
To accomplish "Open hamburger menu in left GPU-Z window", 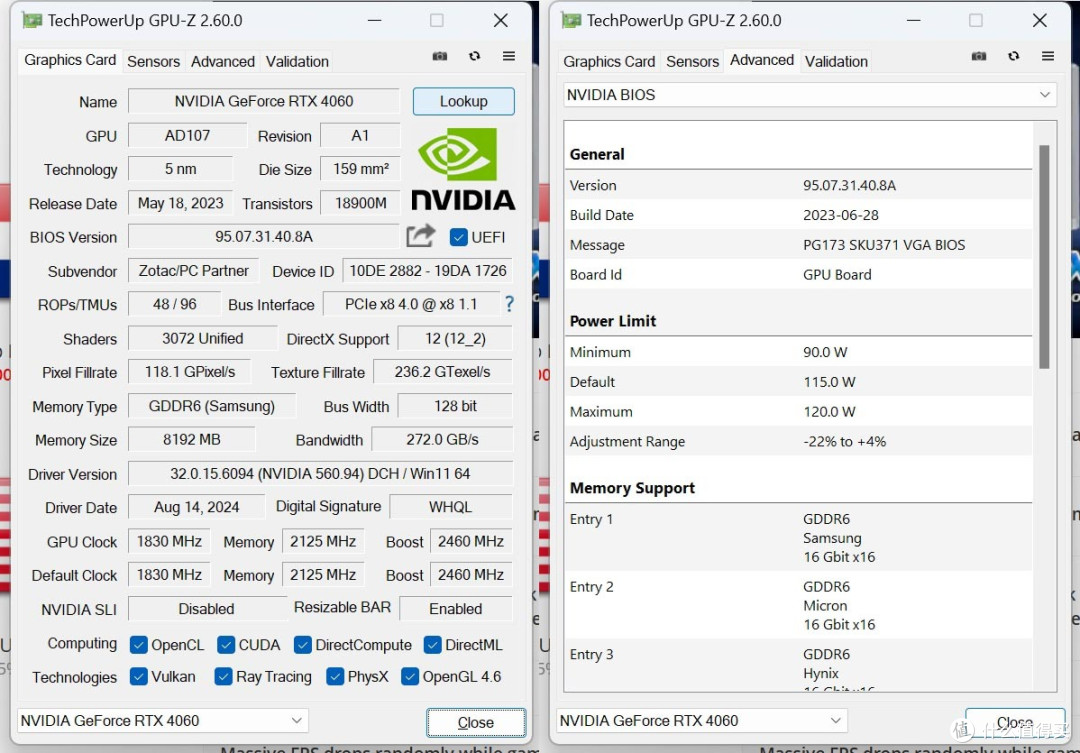I will click(x=509, y=56).
